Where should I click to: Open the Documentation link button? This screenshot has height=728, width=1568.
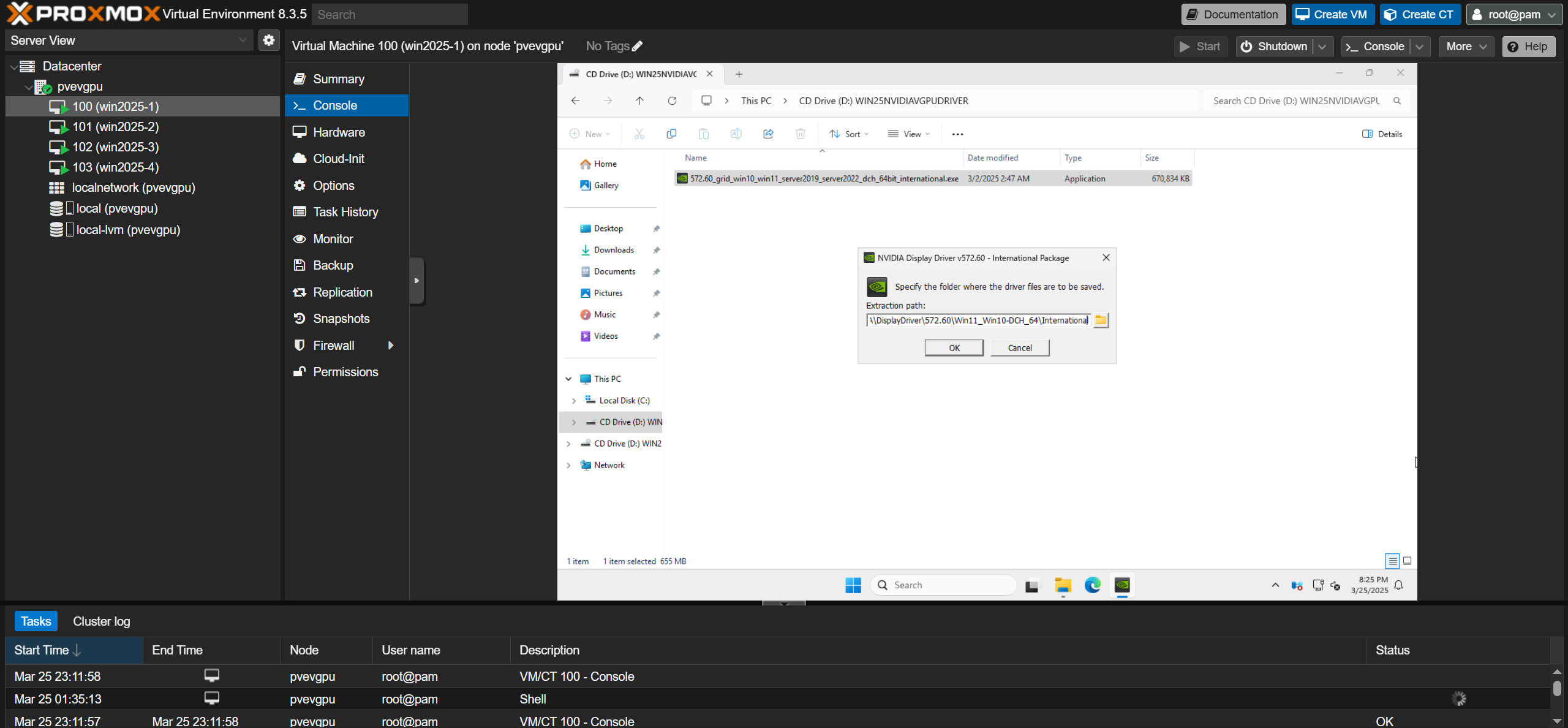click(1234, 15)
